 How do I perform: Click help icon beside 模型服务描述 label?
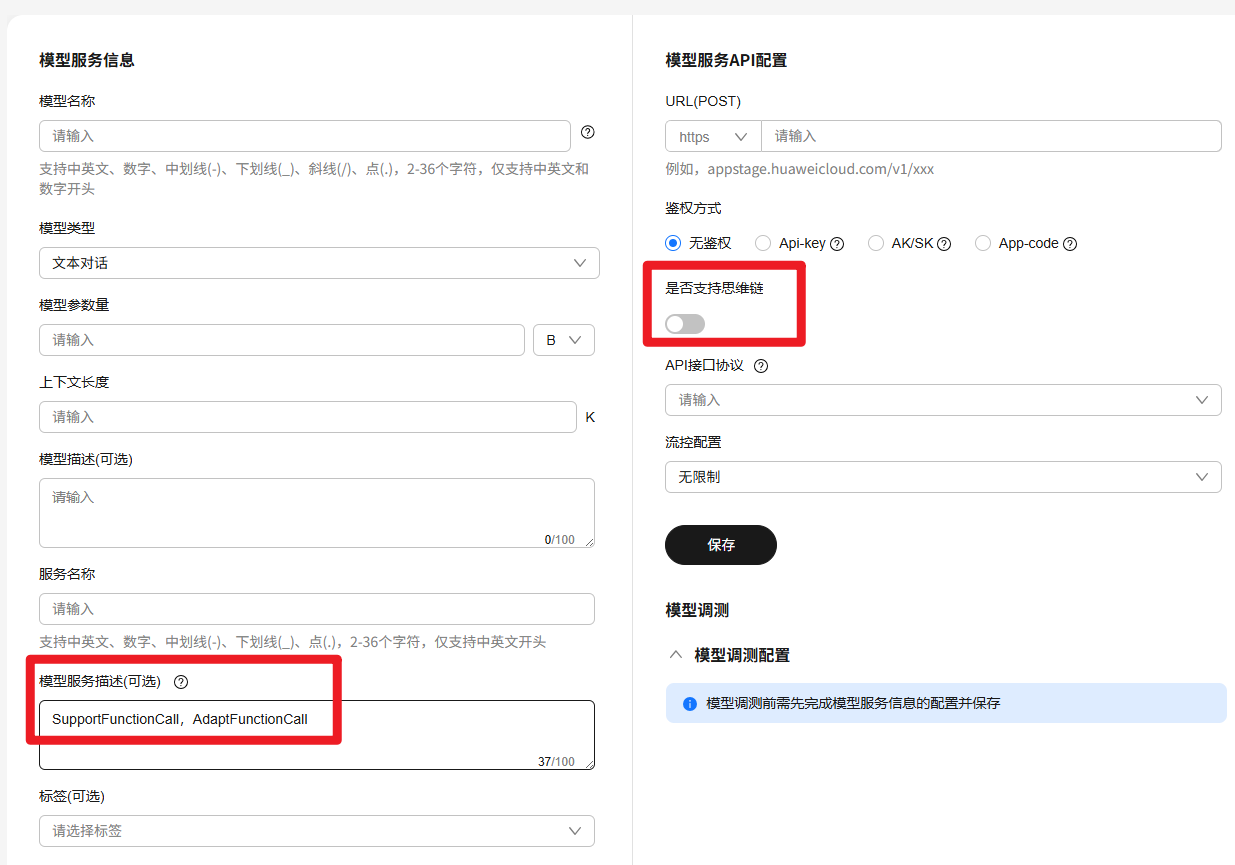[181, 682]
